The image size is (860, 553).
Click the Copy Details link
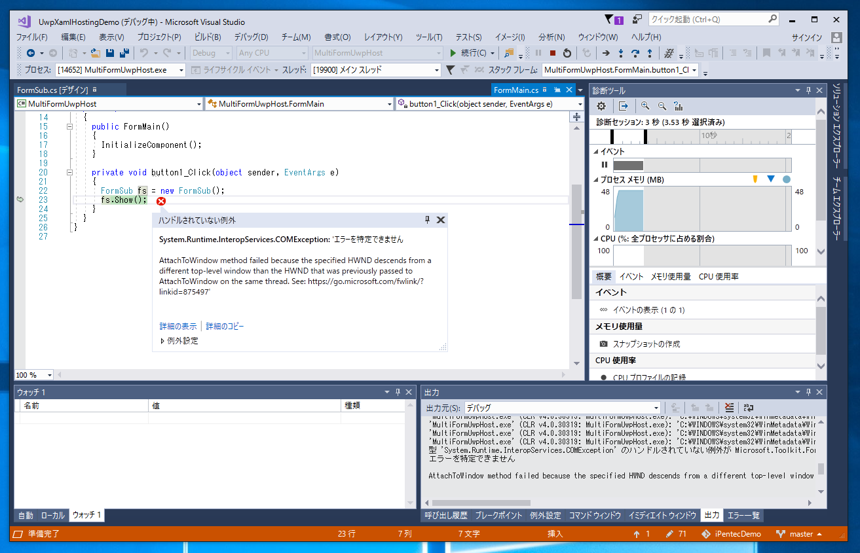pyautogui.click(x=225, y=326)
